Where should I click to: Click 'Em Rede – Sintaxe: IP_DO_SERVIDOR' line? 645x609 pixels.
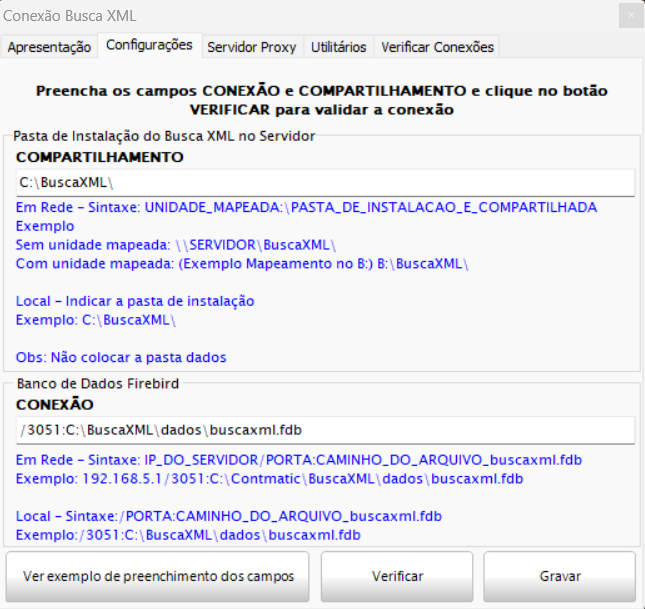299,460
